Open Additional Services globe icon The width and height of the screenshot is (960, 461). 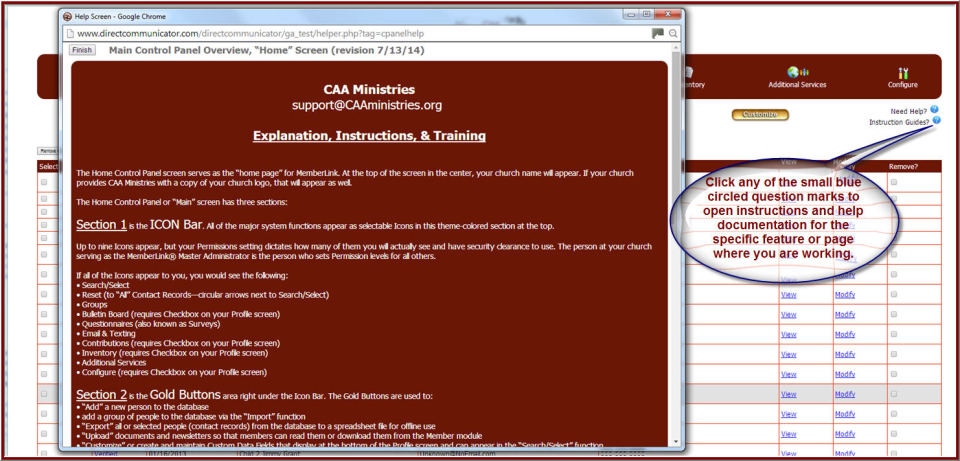pyautogui.click(x=797, y=72)
